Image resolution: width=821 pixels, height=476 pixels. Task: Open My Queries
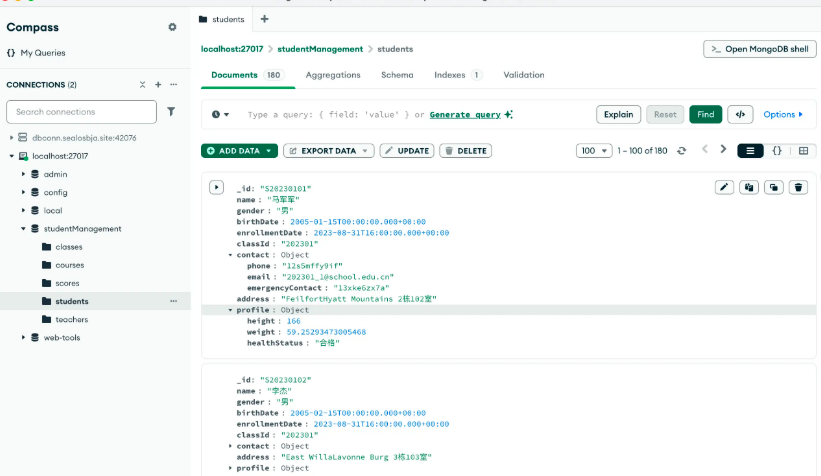click(36, 53)
